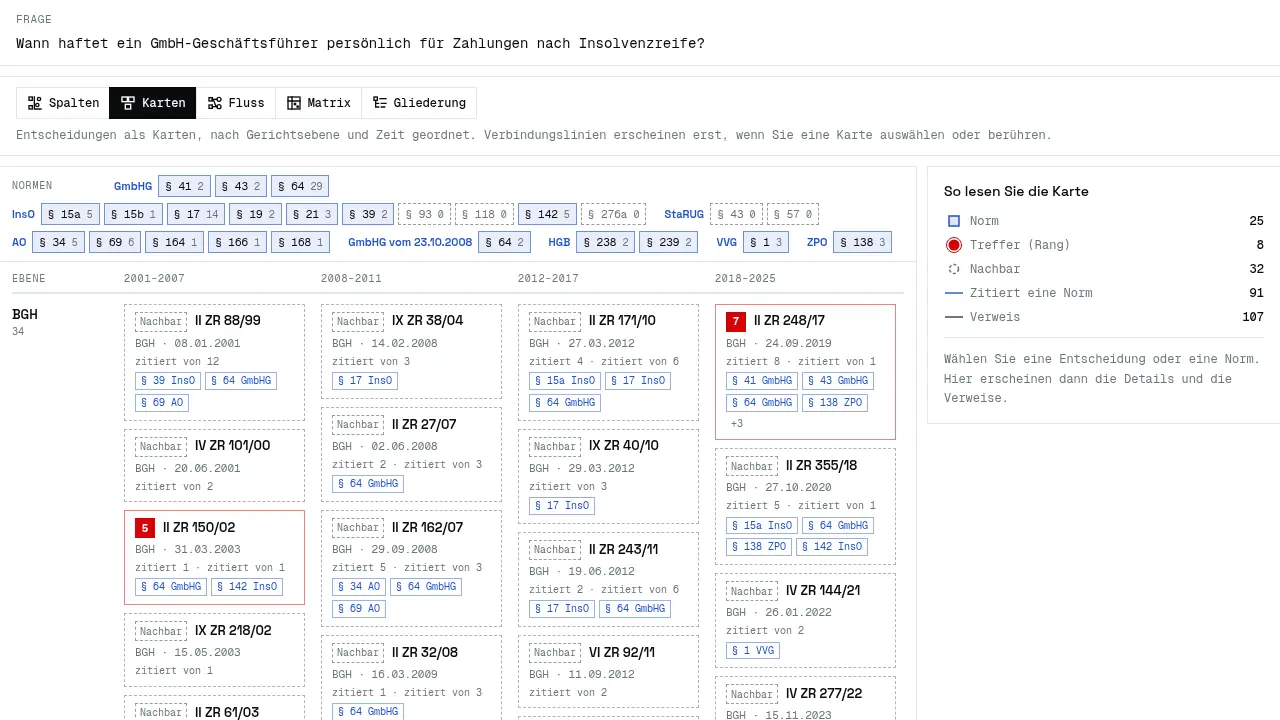Select the GmbHG § 64 chip with count 29

(300, 186)
